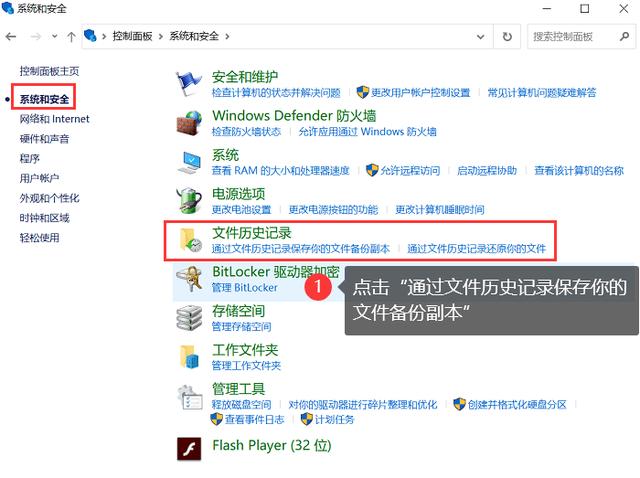640x478 pixels.
Task: Open 轻松使用 category in sidebar
Action: pyautogui.click(x=40, y=238)
